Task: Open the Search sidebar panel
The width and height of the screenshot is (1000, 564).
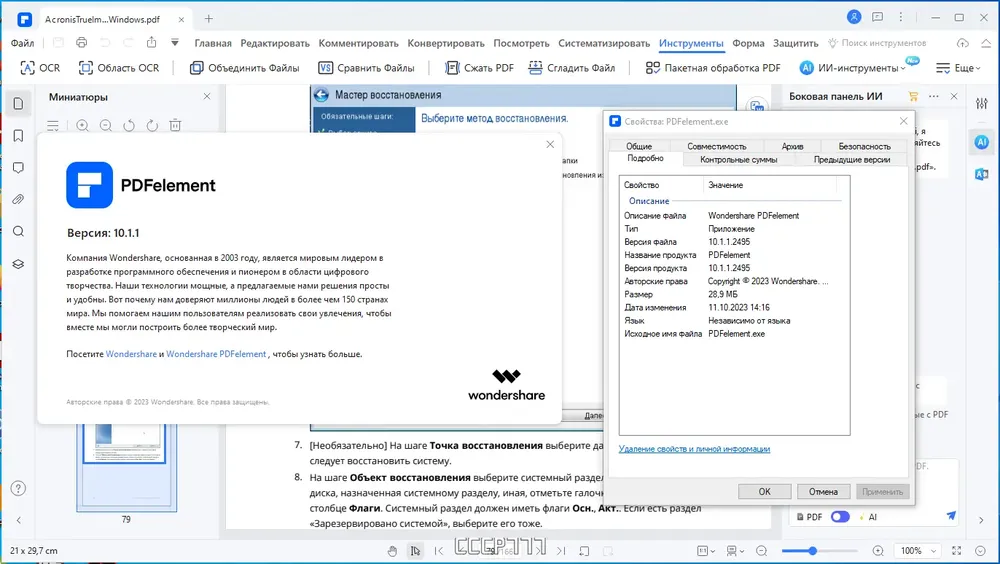Action: coord(18,231)
